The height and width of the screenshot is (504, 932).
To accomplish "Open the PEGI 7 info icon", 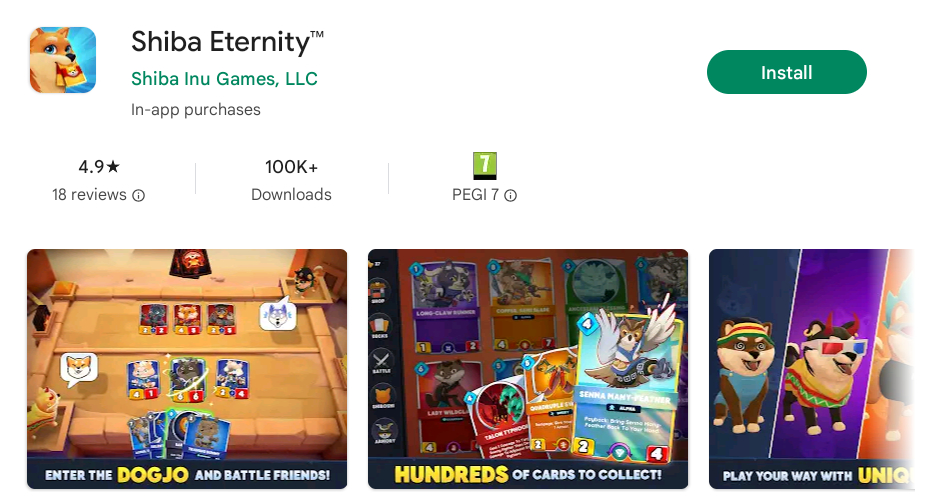I will point(511,196).
